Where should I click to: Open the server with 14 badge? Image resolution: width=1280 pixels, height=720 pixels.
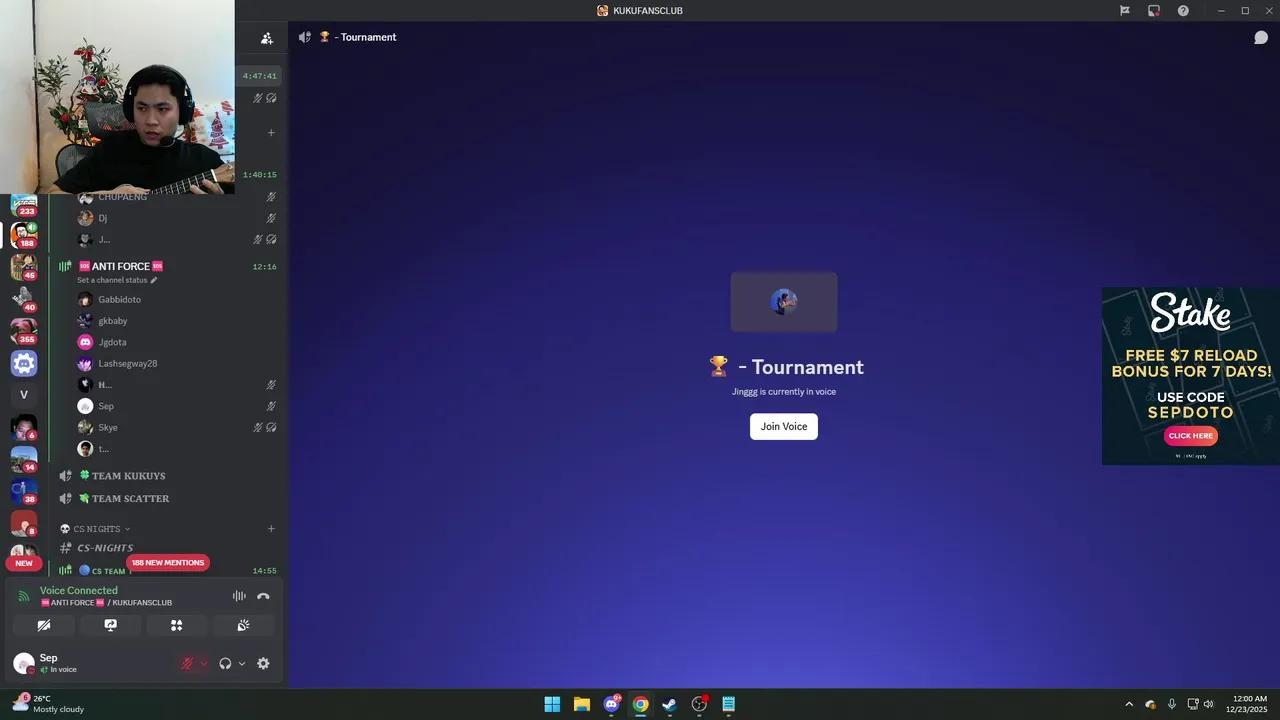(x=24, y=459)
